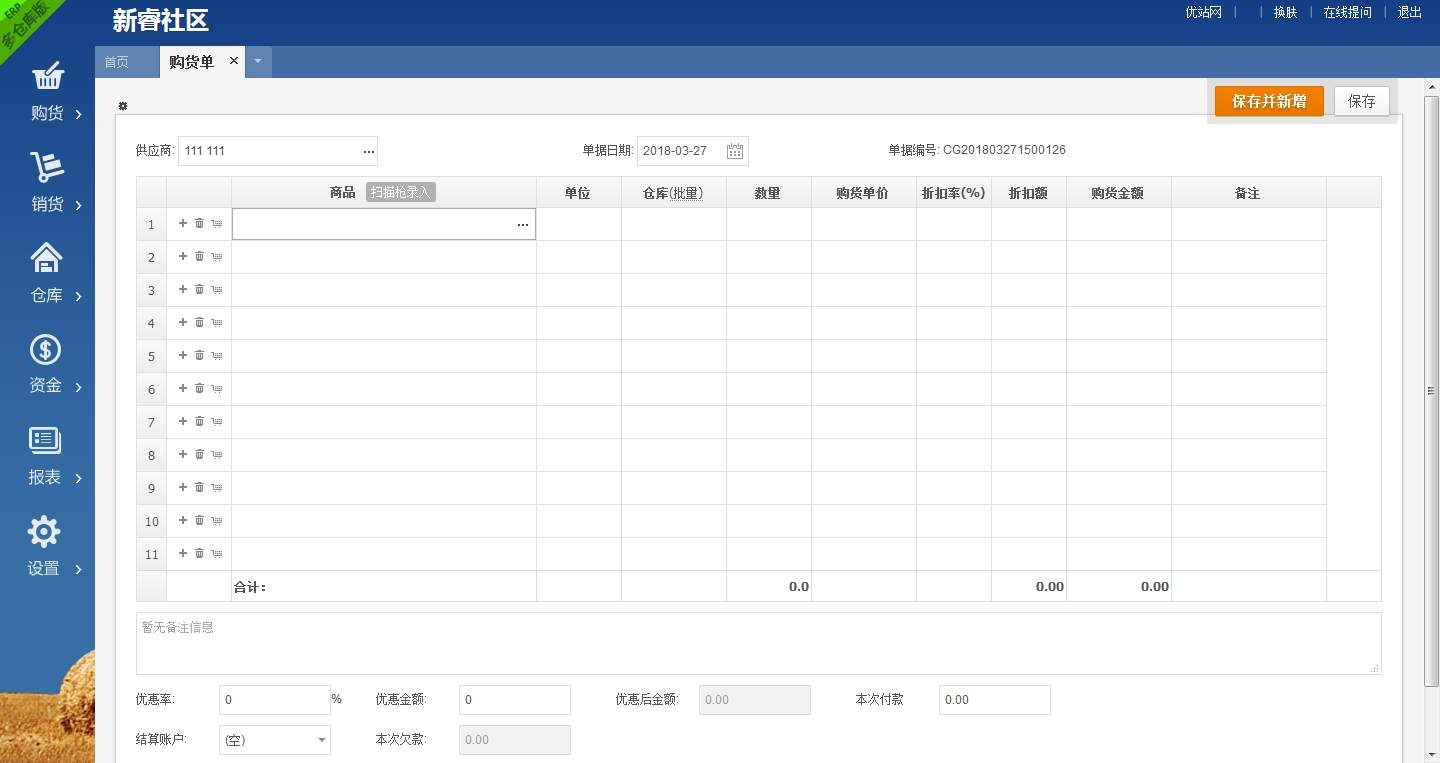The image size is (1440, 763).
Task: Open the 仓库 warehouse sidebar menu
Action: 47,274
